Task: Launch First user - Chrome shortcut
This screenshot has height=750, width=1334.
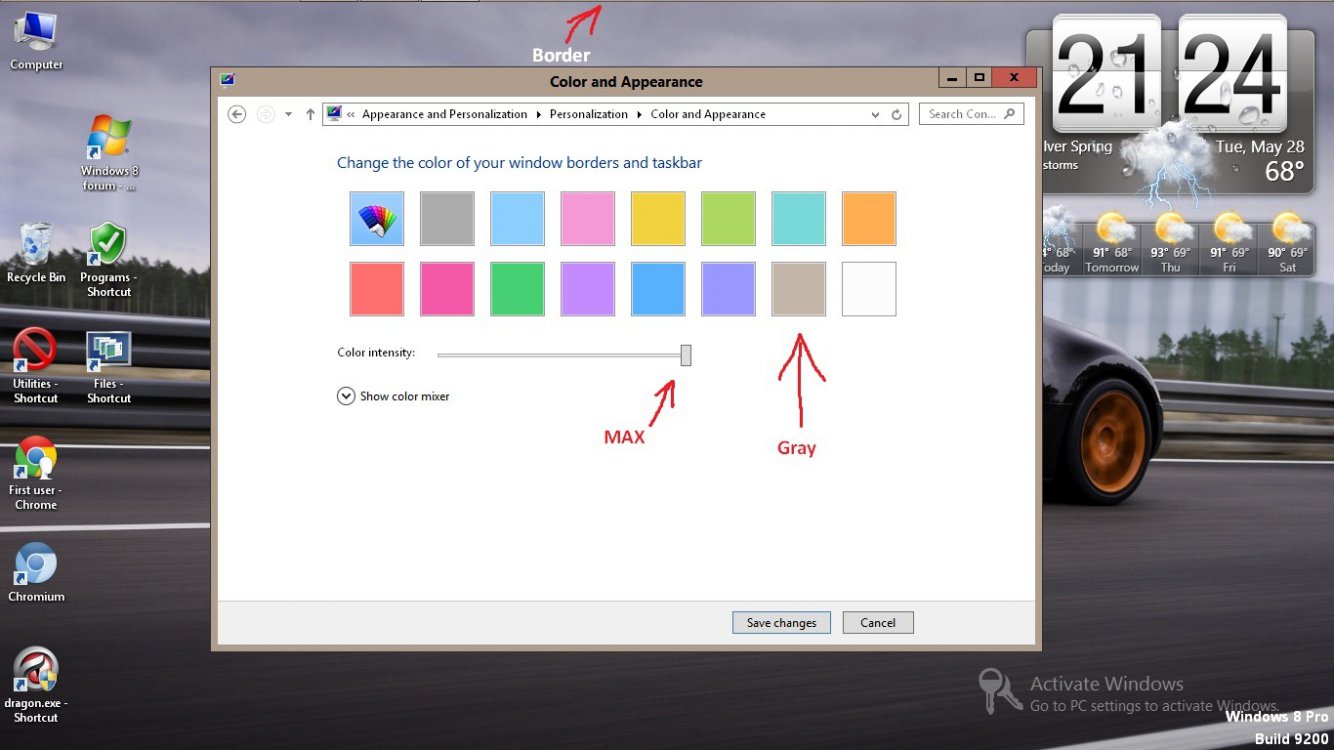Action: coord(36,473)
